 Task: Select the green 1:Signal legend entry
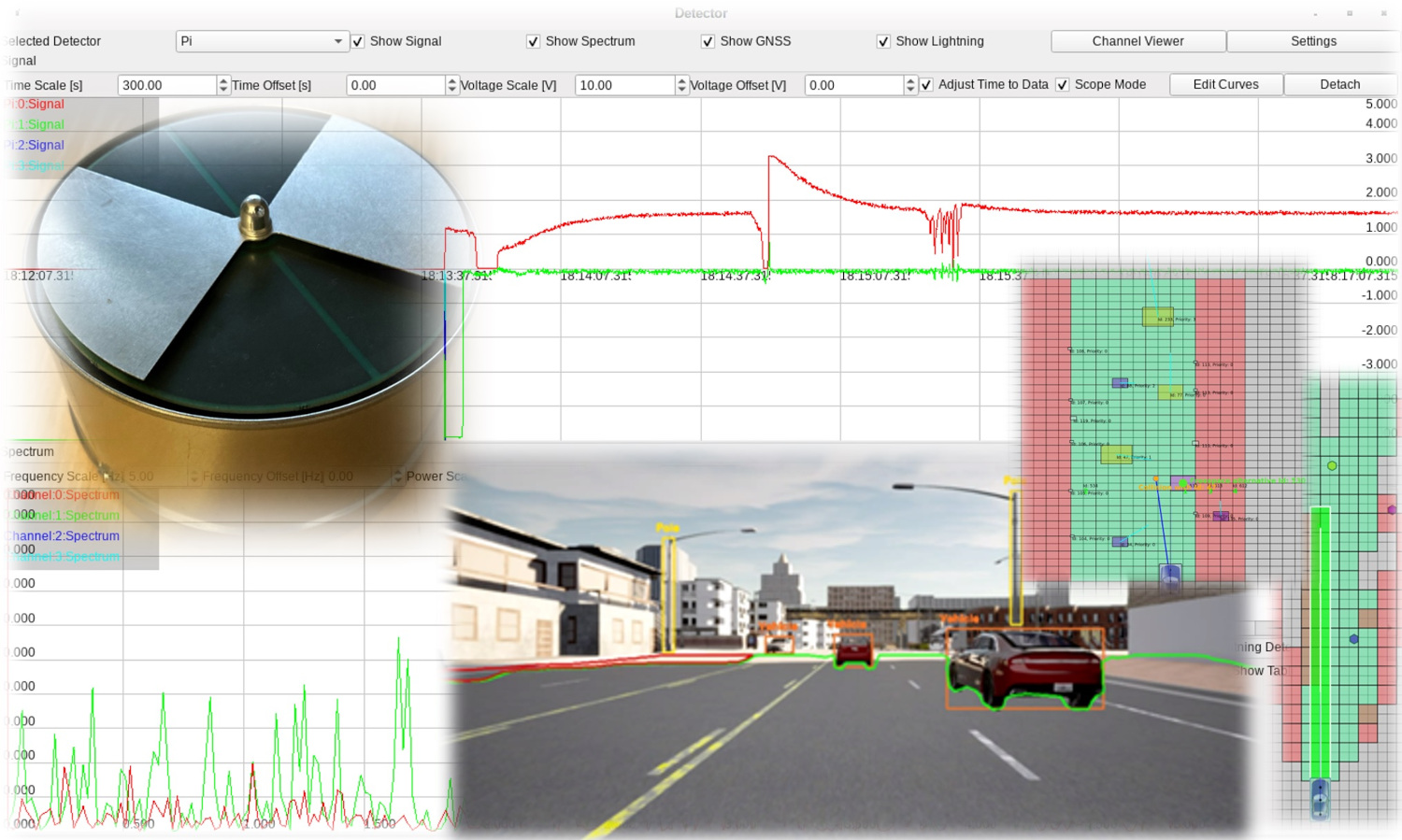pyautogui.click(x=36, y=124)
